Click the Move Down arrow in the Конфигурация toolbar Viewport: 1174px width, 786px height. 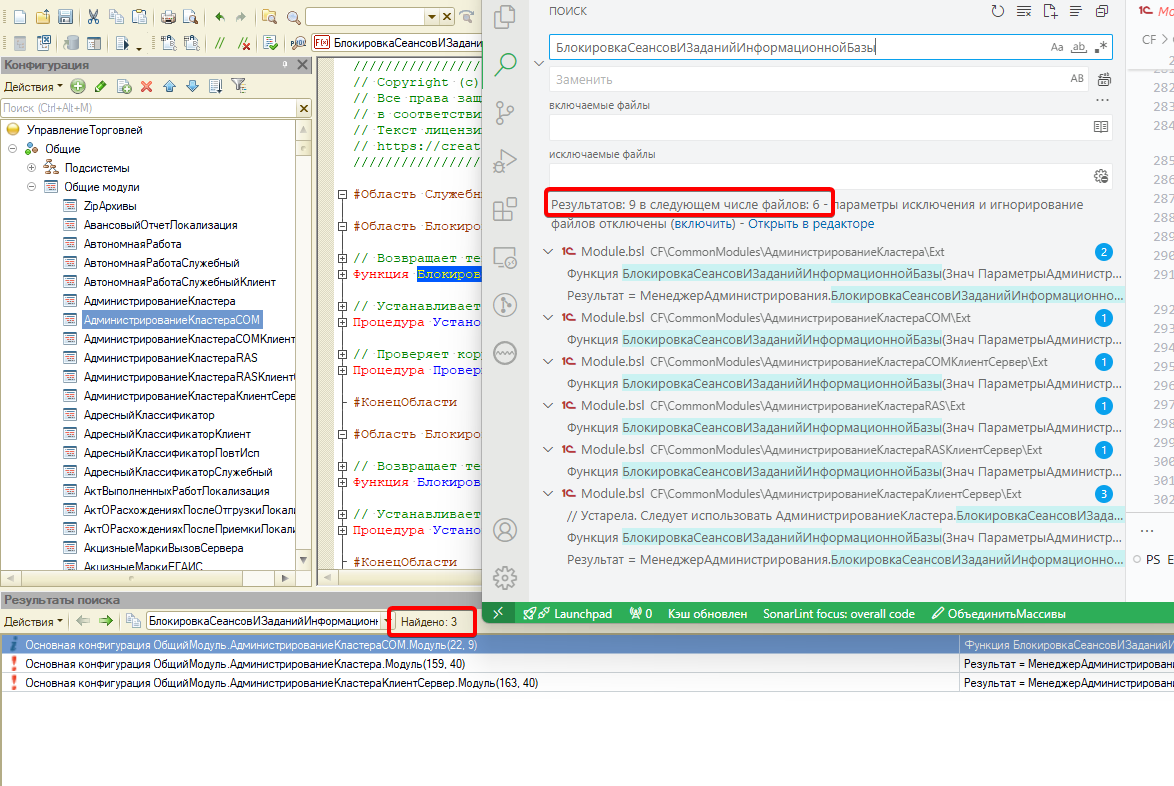tap(192, 87)
